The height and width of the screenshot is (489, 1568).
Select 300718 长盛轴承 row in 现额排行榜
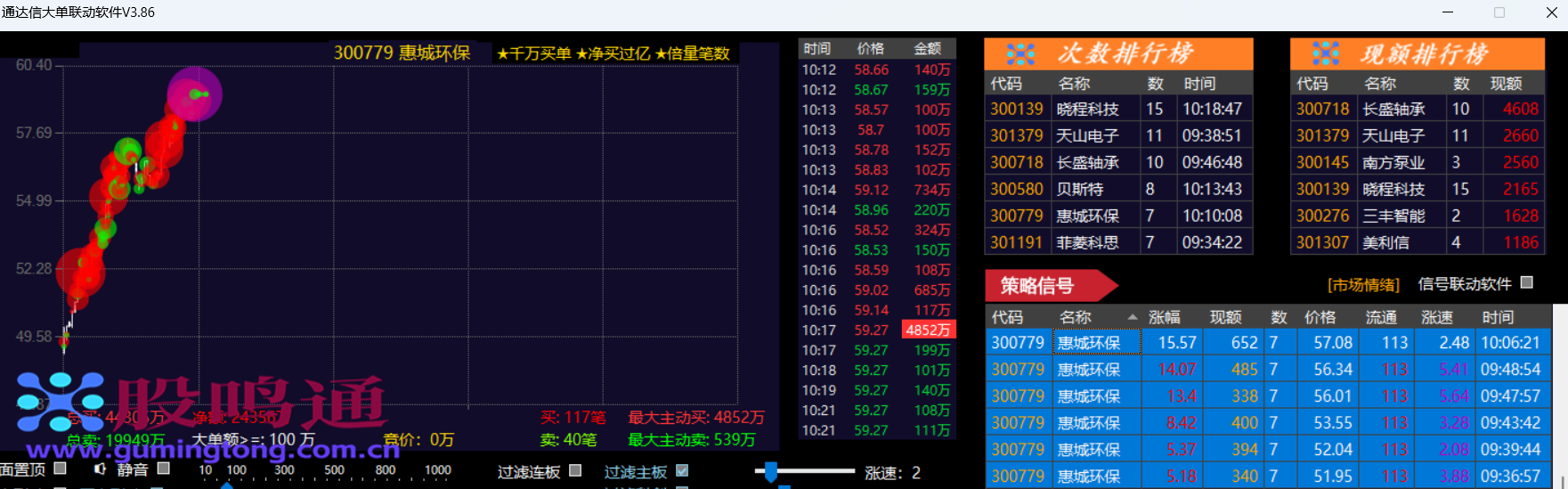pos(1418,109)
